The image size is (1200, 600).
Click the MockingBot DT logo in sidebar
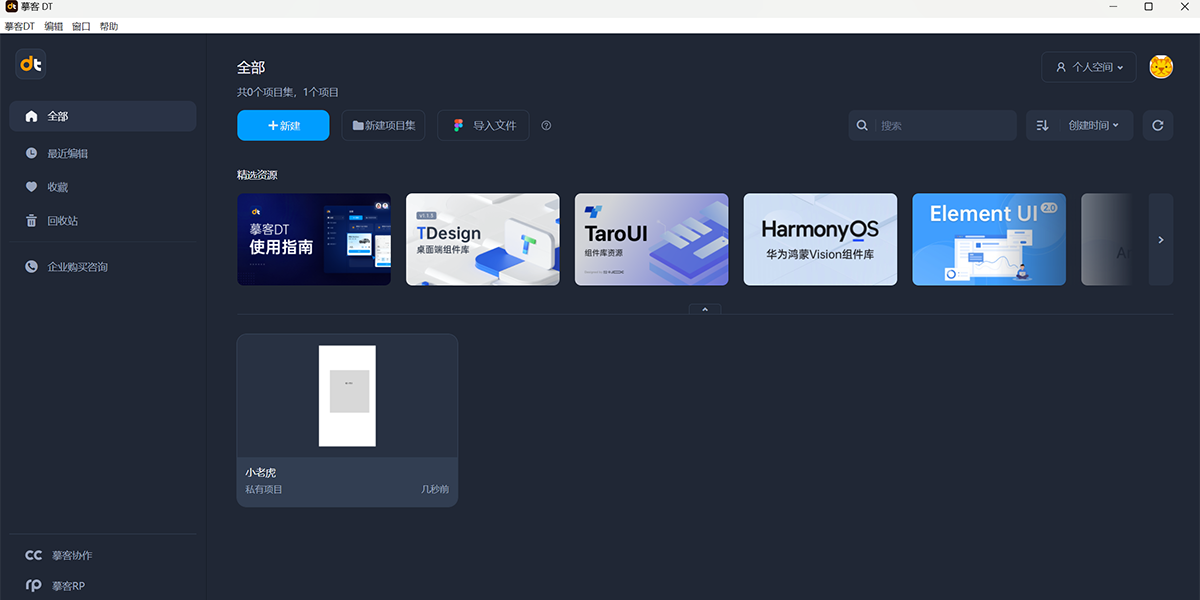pos(31,64)
